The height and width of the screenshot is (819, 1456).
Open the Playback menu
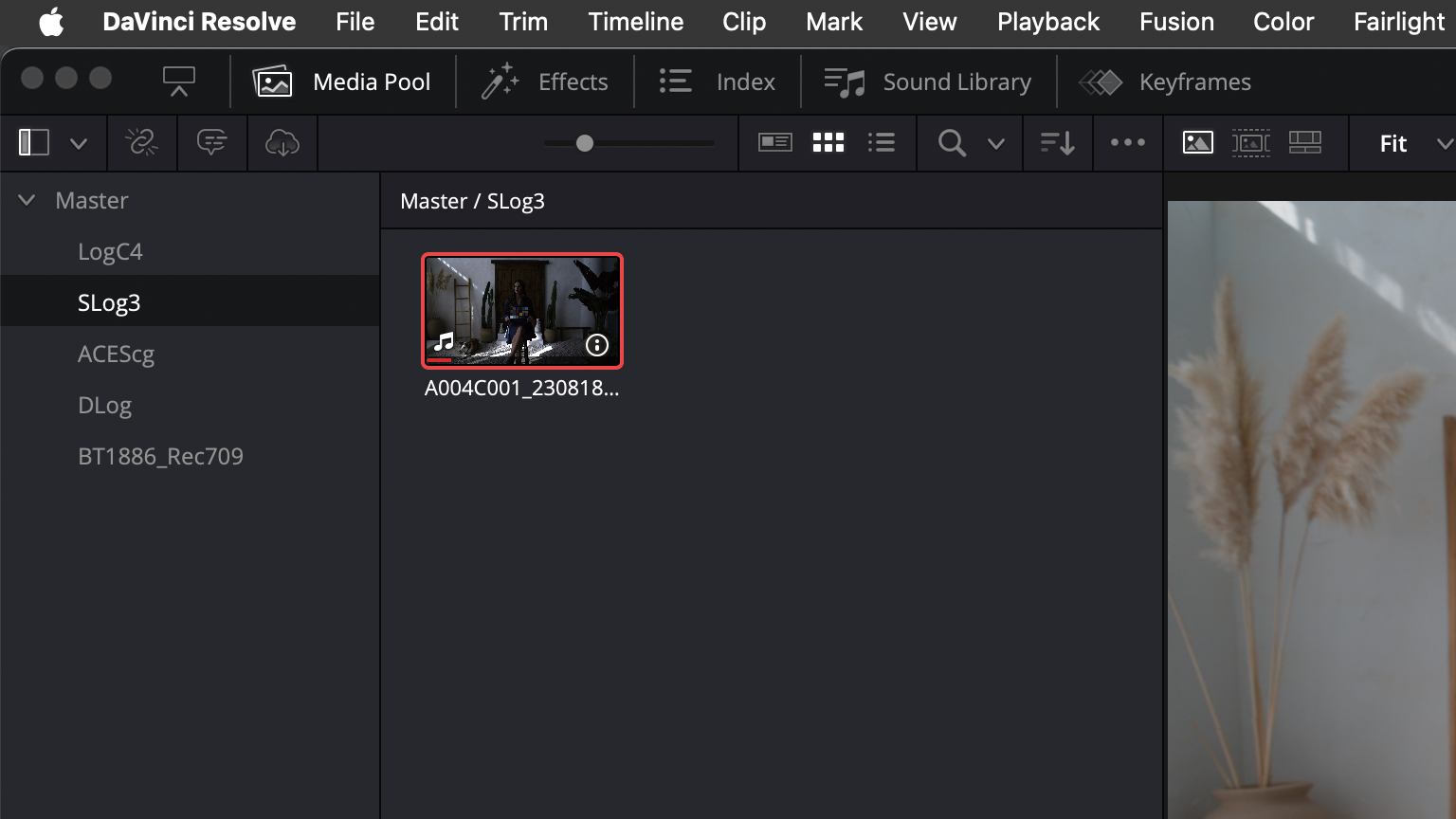pyautogui.click(x=1048, y=22)
